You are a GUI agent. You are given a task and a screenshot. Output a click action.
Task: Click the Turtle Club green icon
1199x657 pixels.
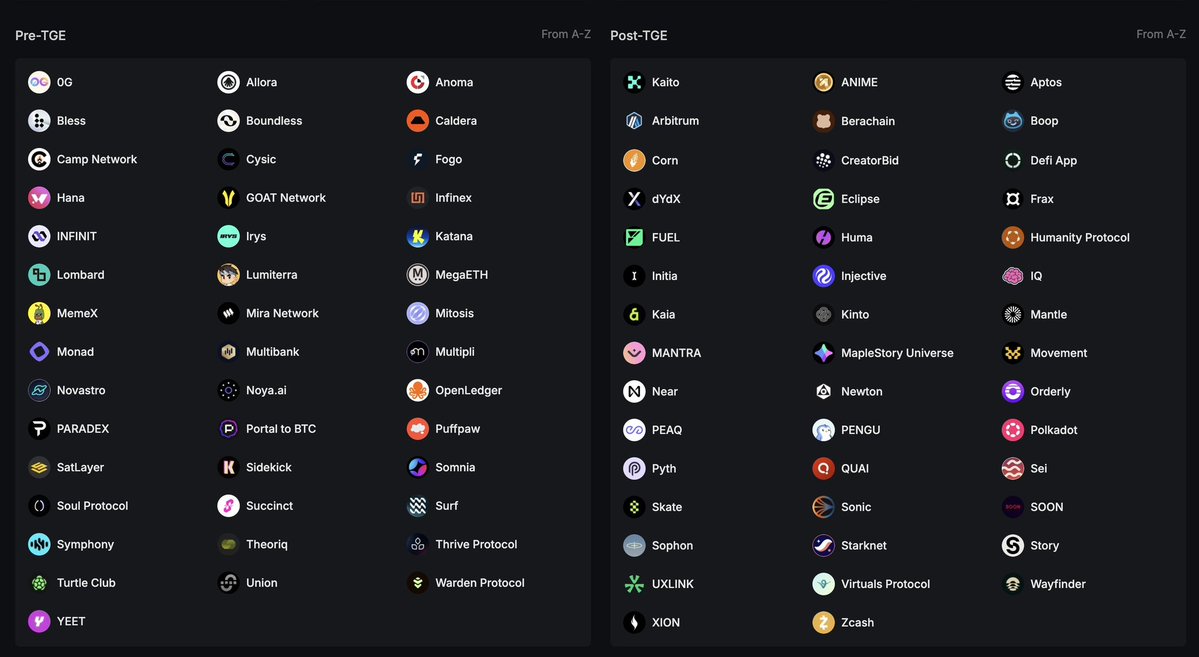(x=39, y=583)
